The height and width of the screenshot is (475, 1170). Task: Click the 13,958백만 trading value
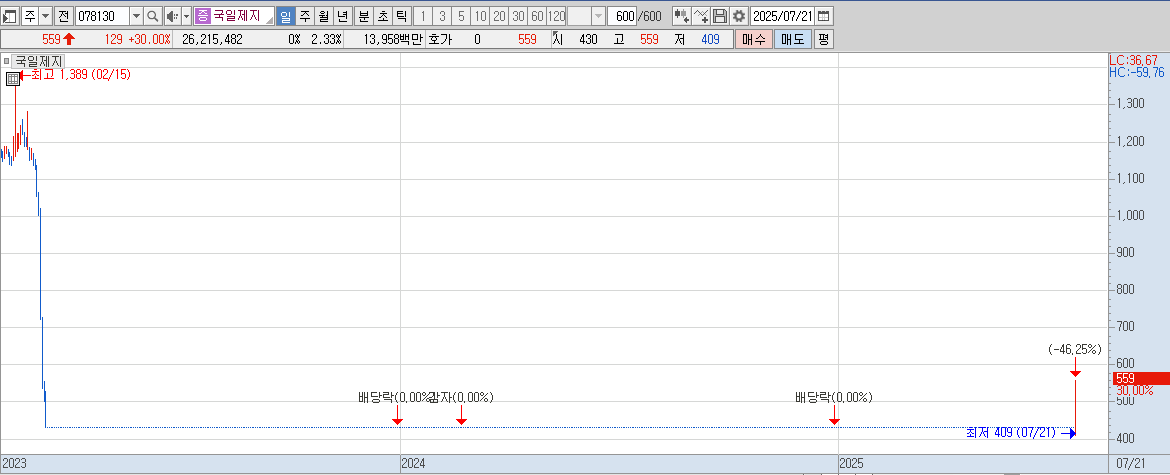[x=392, y=40]
